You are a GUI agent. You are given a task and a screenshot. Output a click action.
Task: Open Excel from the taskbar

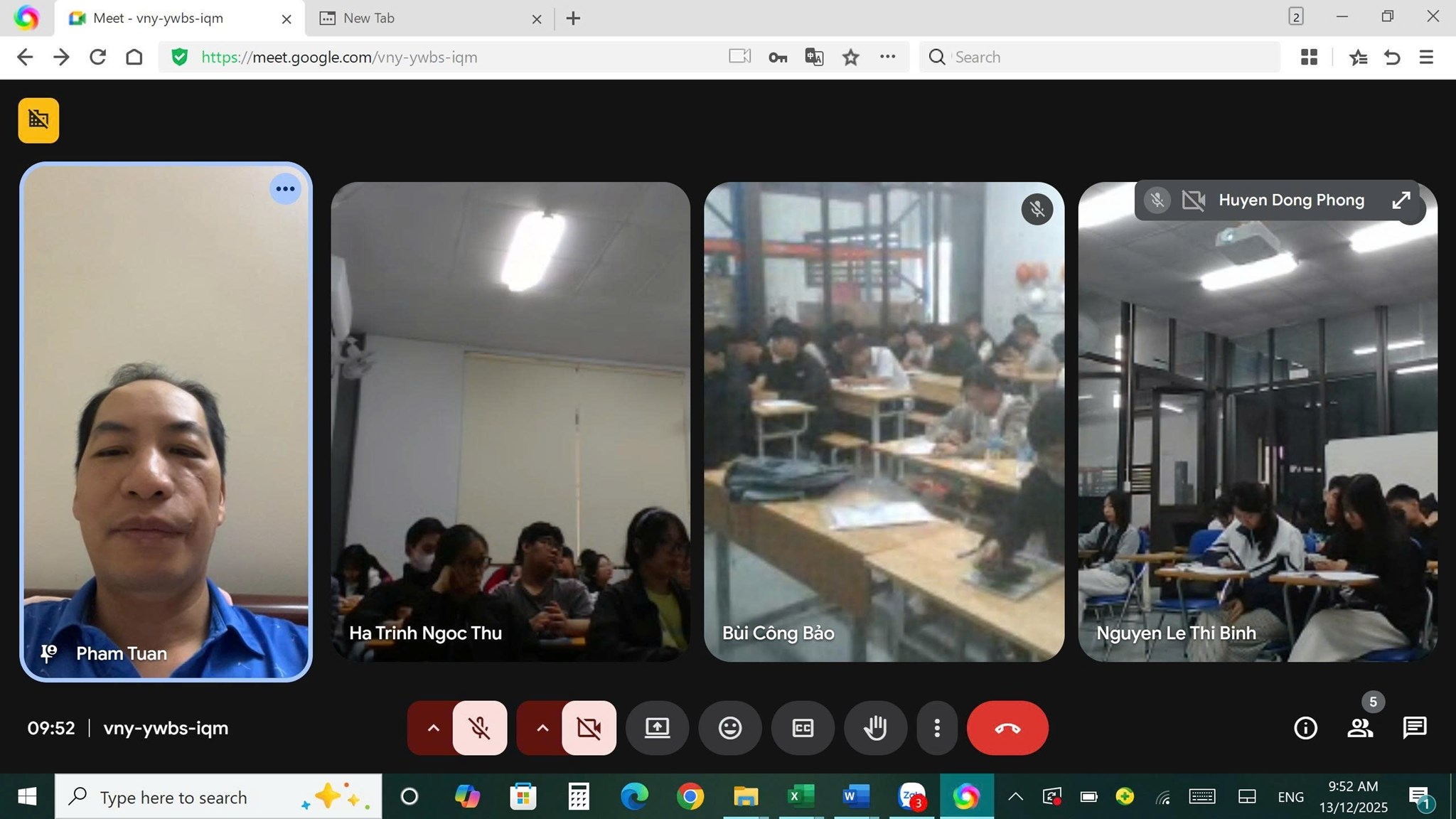(801, 796)
